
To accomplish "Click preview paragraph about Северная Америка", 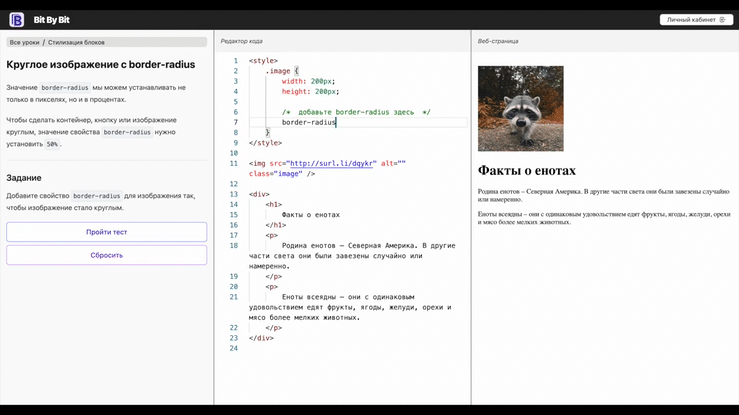I will pos(603,195).
